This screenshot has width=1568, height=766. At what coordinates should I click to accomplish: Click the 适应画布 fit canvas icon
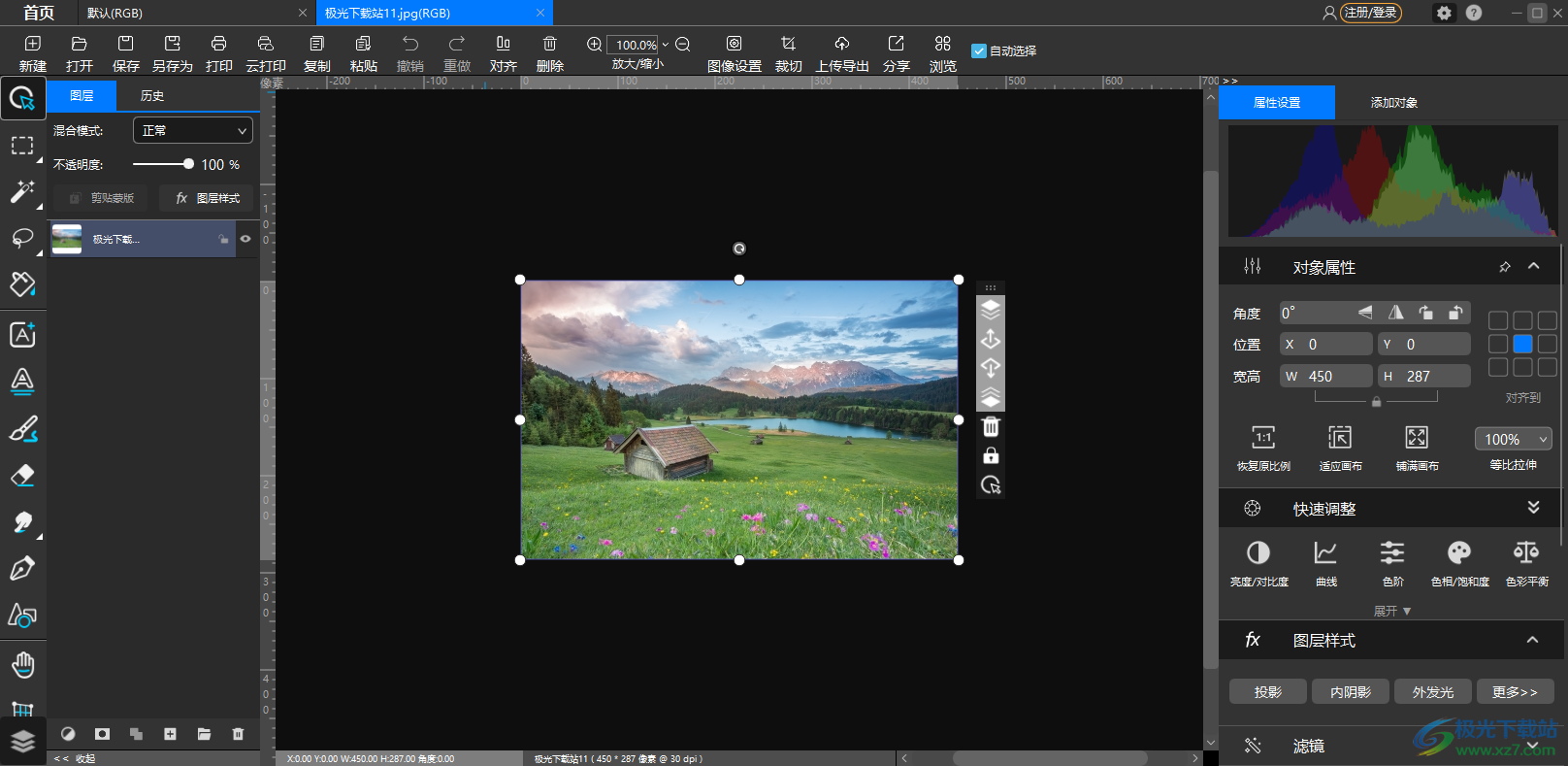1340,437
